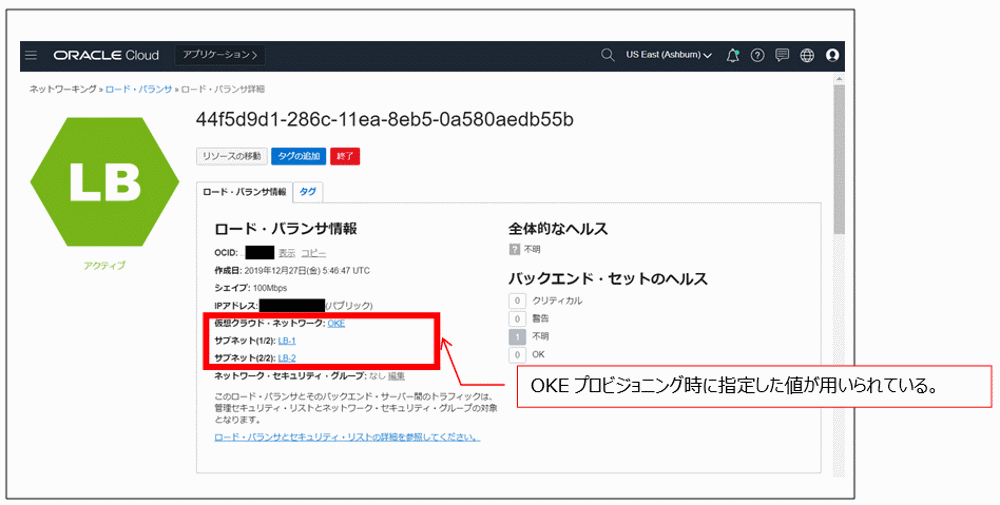Click the 100Mbps shape value

tap(270, 288)
